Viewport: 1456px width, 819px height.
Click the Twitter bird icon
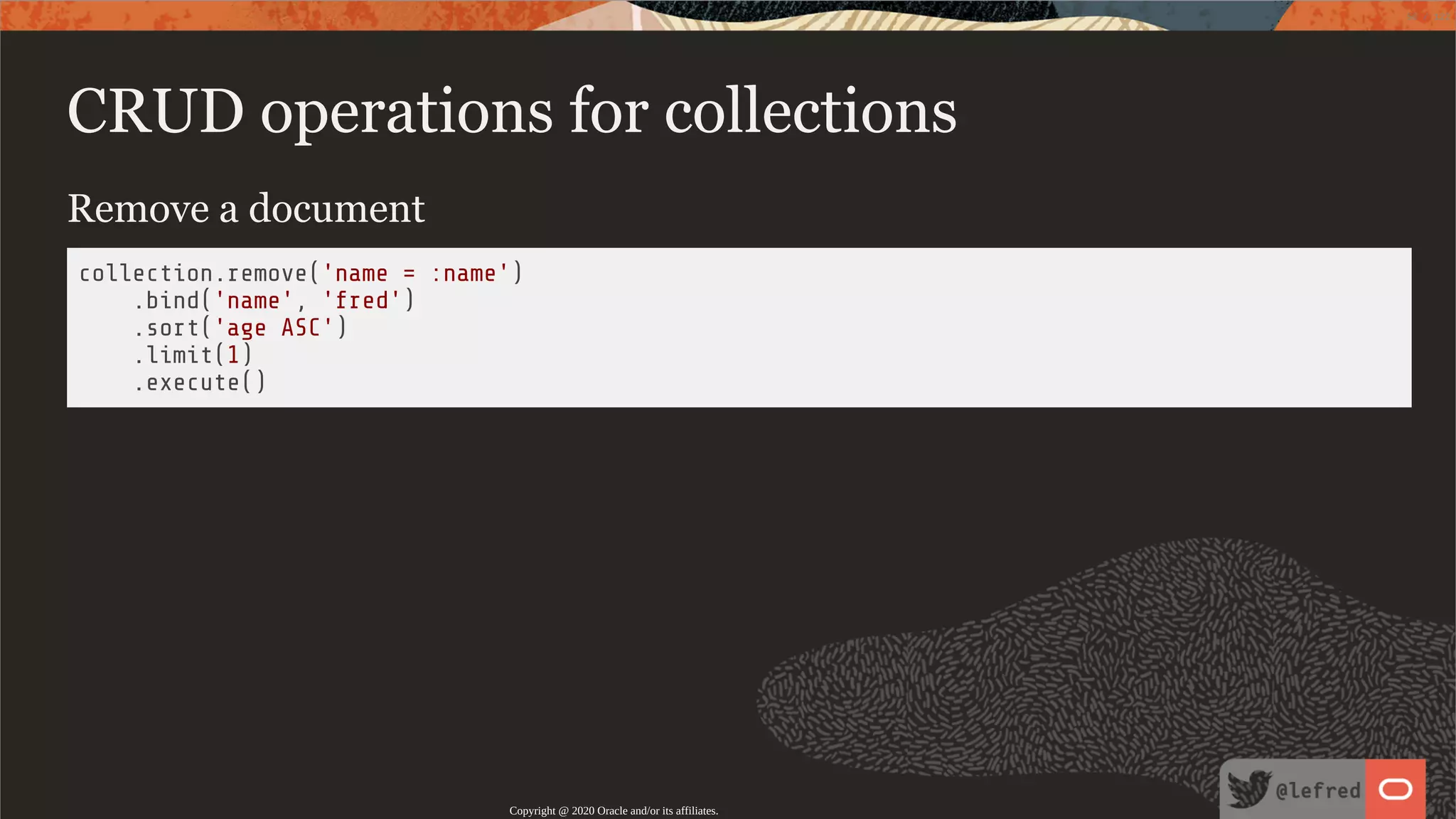(x=1248, y=789)
